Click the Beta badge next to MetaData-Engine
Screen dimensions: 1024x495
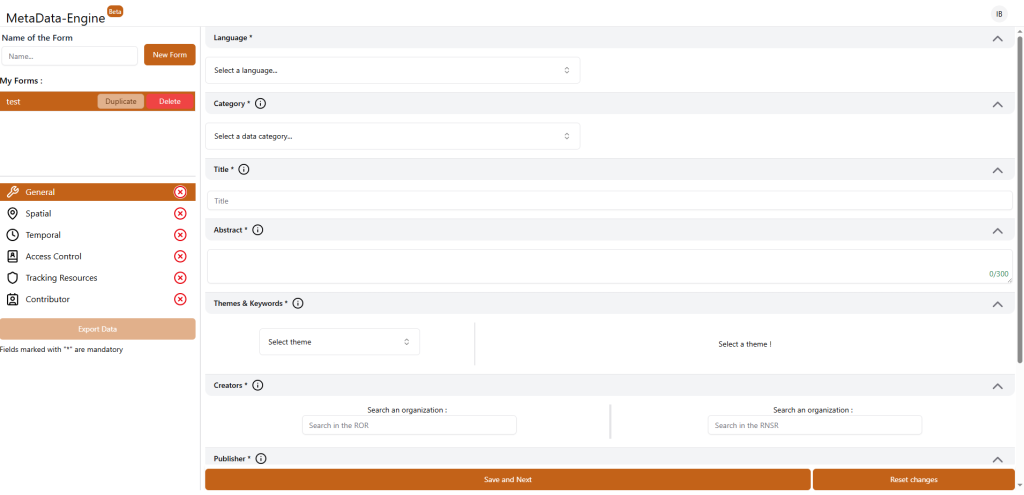[x=115, y=11]
